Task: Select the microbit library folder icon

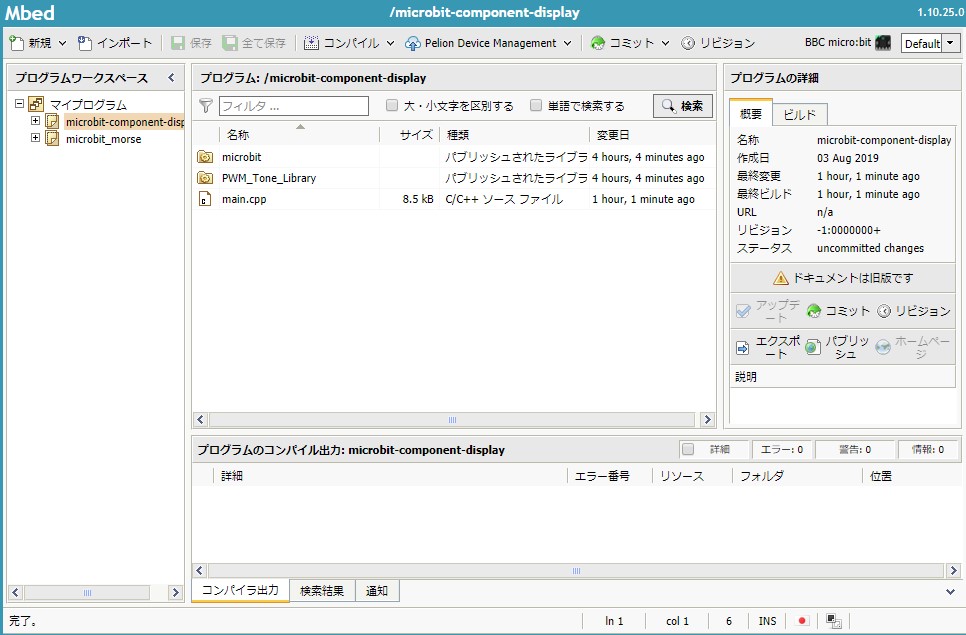Action: (x=205, y=157)
